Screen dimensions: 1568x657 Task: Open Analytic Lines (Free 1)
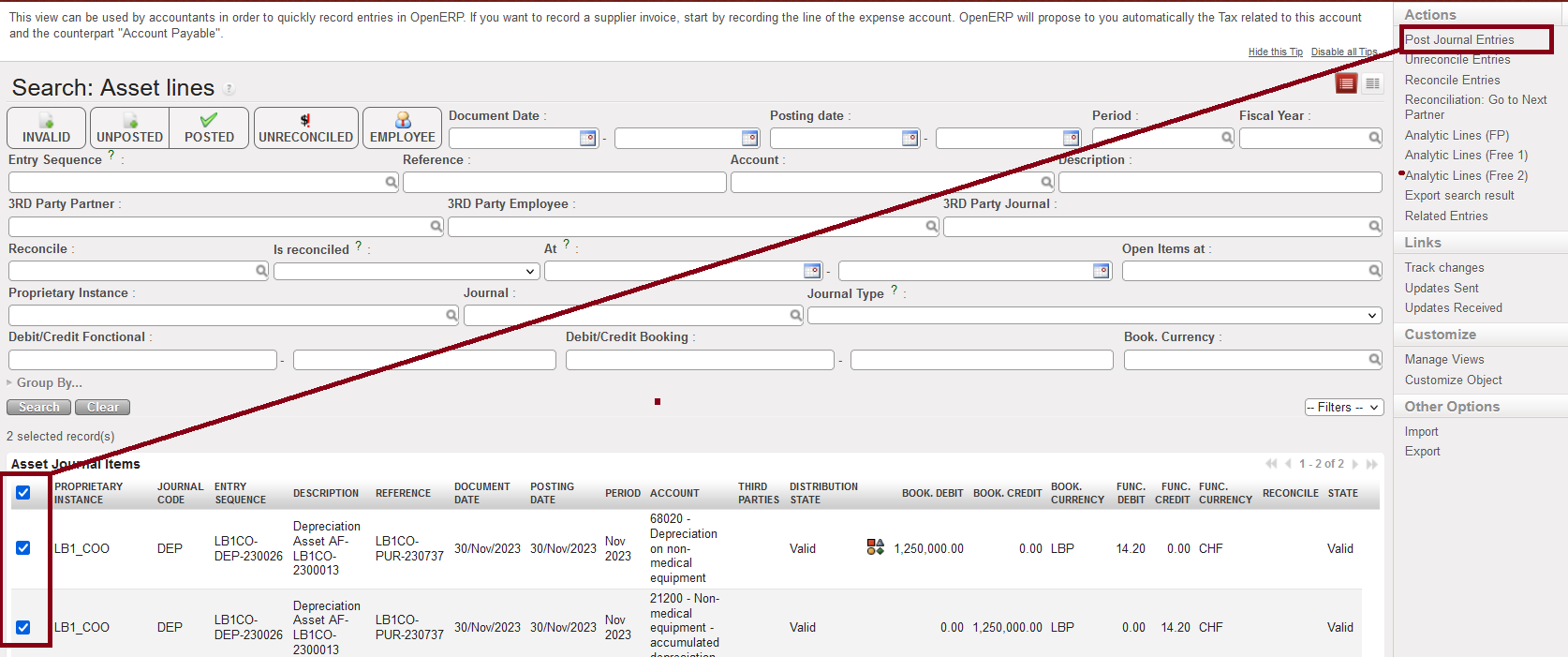point(1467,155)
